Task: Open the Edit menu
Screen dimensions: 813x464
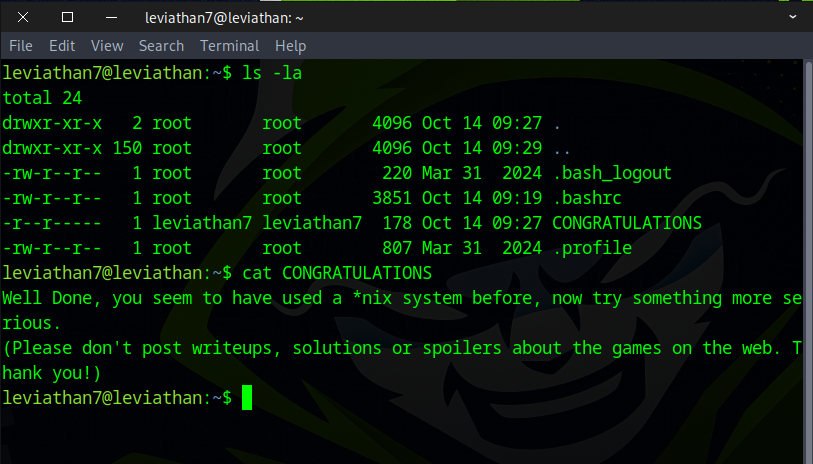Action: tap(62, 46)
